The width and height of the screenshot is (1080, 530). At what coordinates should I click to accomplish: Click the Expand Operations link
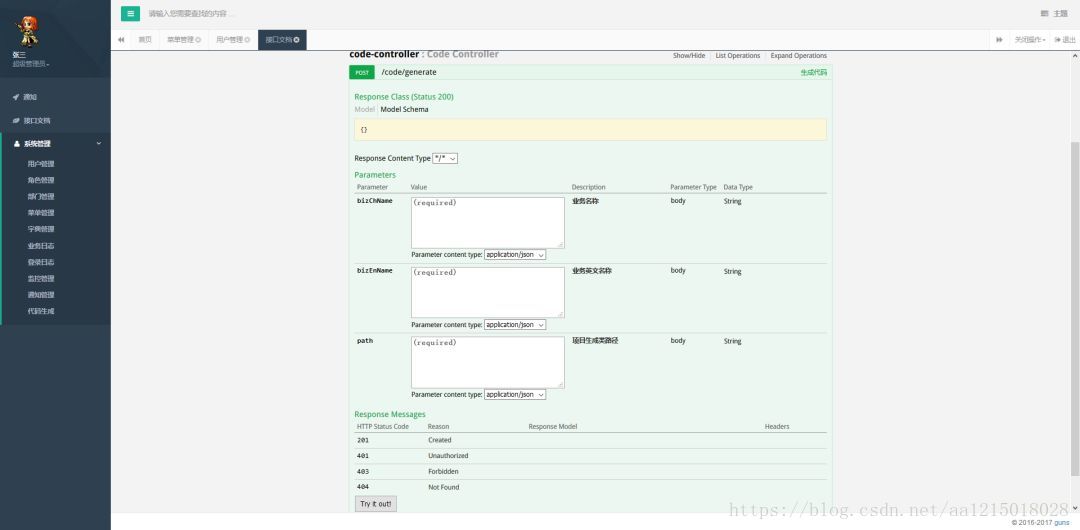click(x=799, y=56)
